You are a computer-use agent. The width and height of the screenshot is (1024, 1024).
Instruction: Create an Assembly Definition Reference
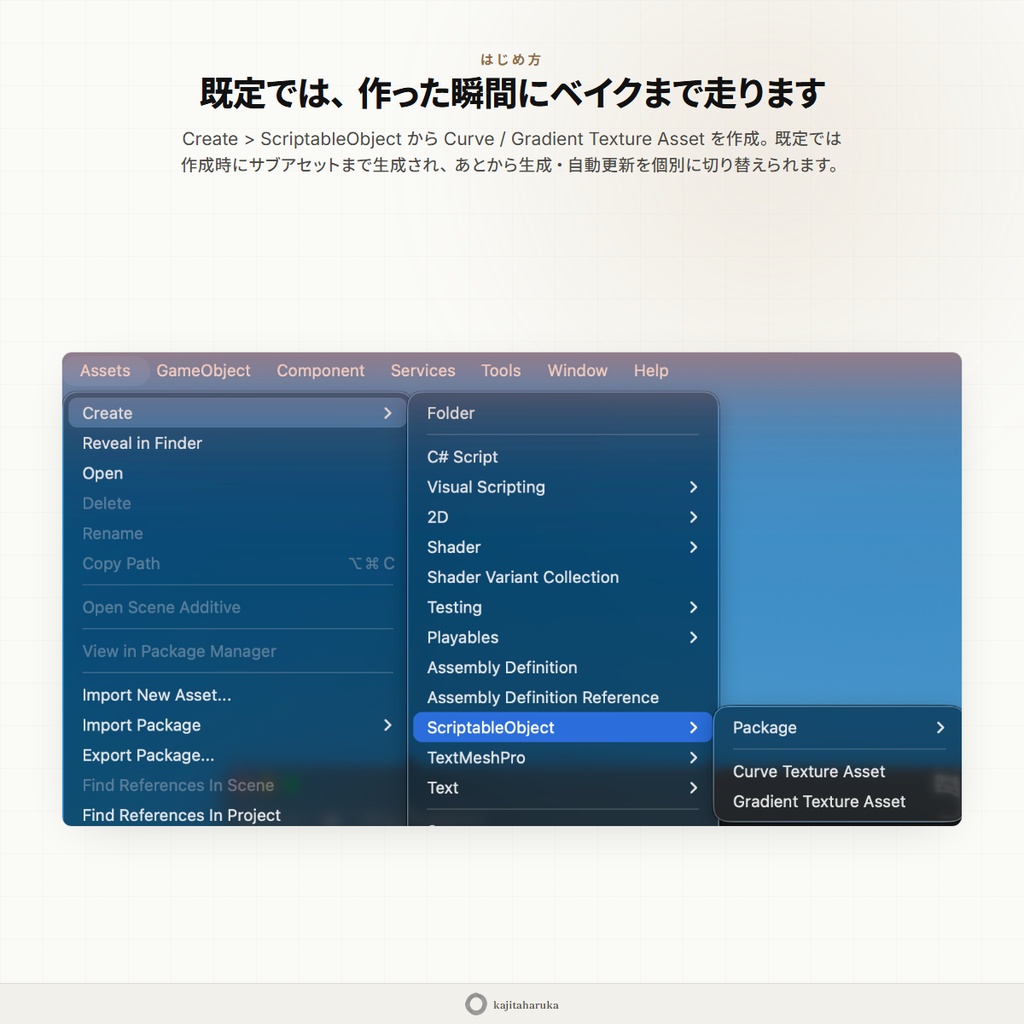(x=562, y=697)
